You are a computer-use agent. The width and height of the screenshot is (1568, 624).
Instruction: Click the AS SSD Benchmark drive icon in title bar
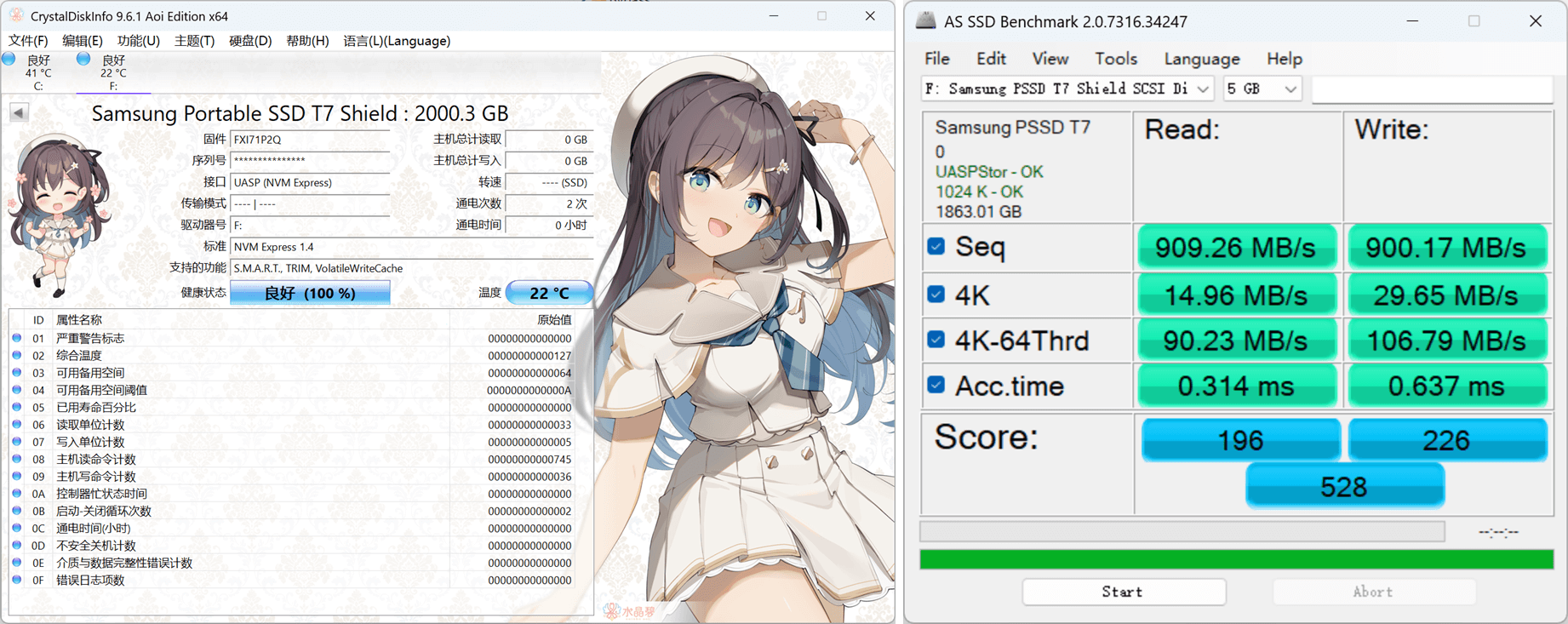pyautogui.click(x=925, y=21)
